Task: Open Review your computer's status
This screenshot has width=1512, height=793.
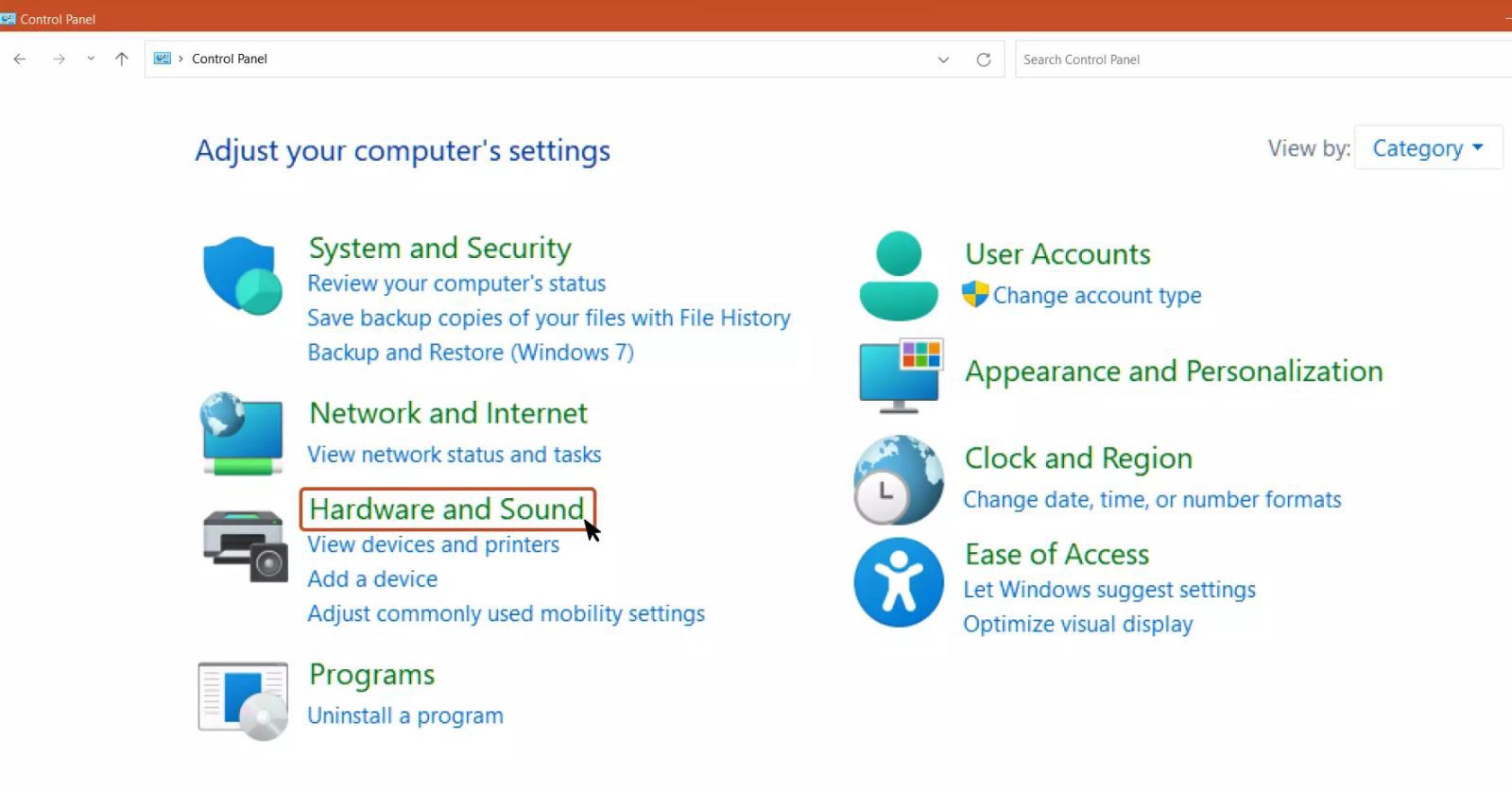Action: pyautogui.click(x=456, y=284)
